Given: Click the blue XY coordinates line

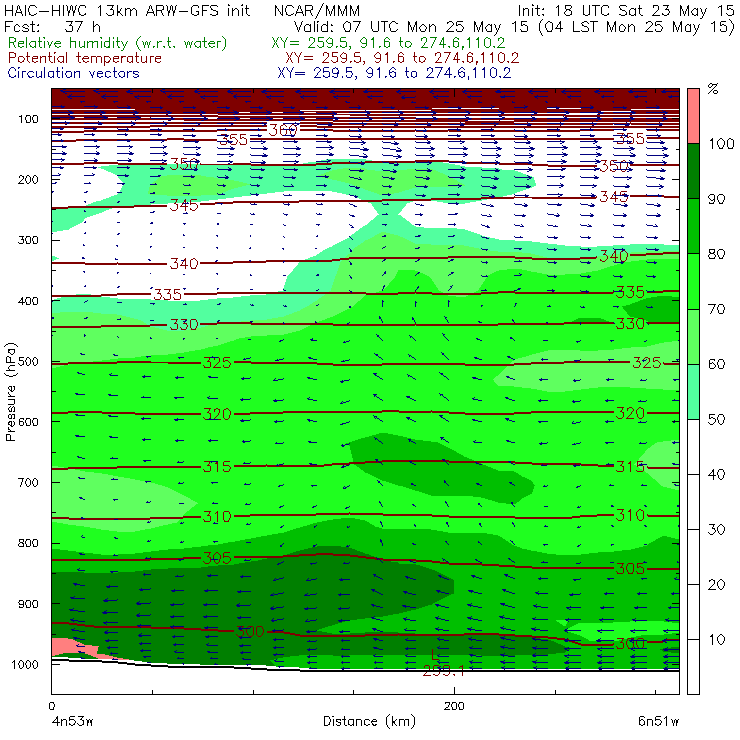Looking at the screenshot, I should 394,73.
